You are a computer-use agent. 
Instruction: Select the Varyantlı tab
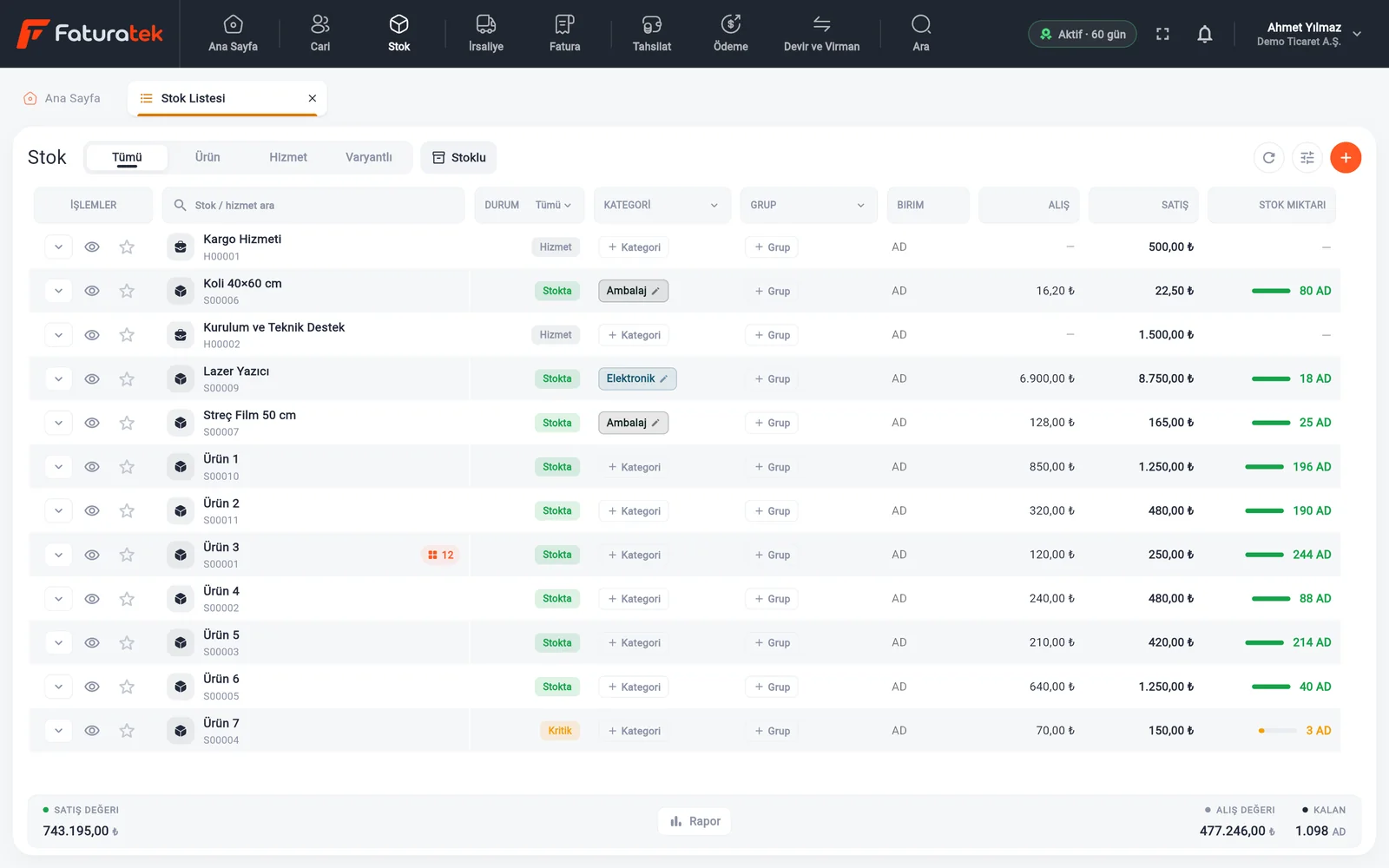(x=369, y=157)
